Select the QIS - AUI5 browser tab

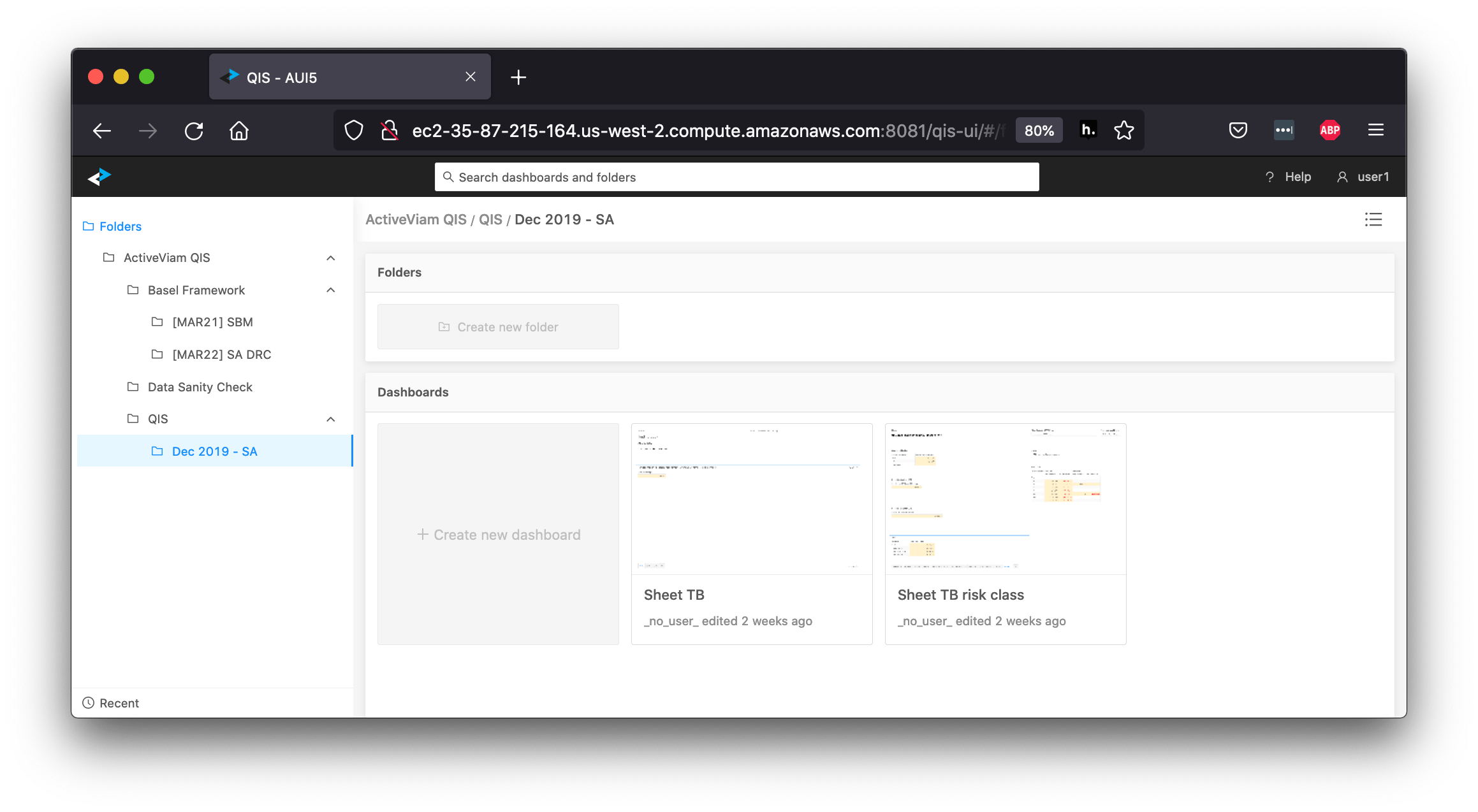pyautogui.click(x=349, y=77)
